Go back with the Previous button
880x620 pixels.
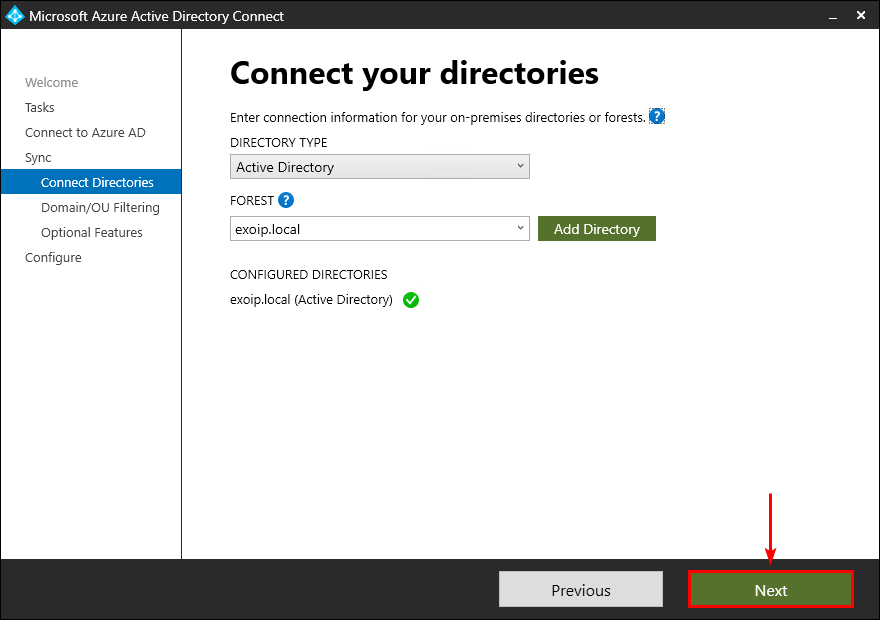[580, 590]
